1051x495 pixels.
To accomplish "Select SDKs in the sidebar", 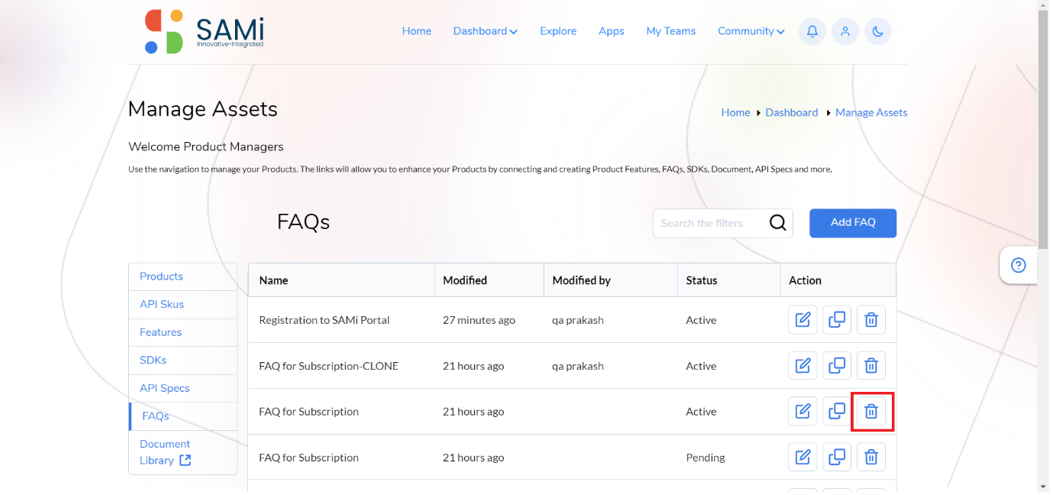I will coord(183,360).
